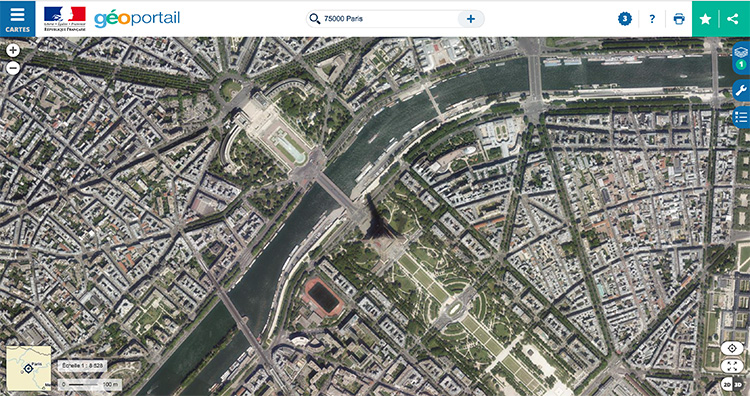Zoom in with the plus map button
The width and height of the screenshot is (750, 396).
[x=13, y=50]
